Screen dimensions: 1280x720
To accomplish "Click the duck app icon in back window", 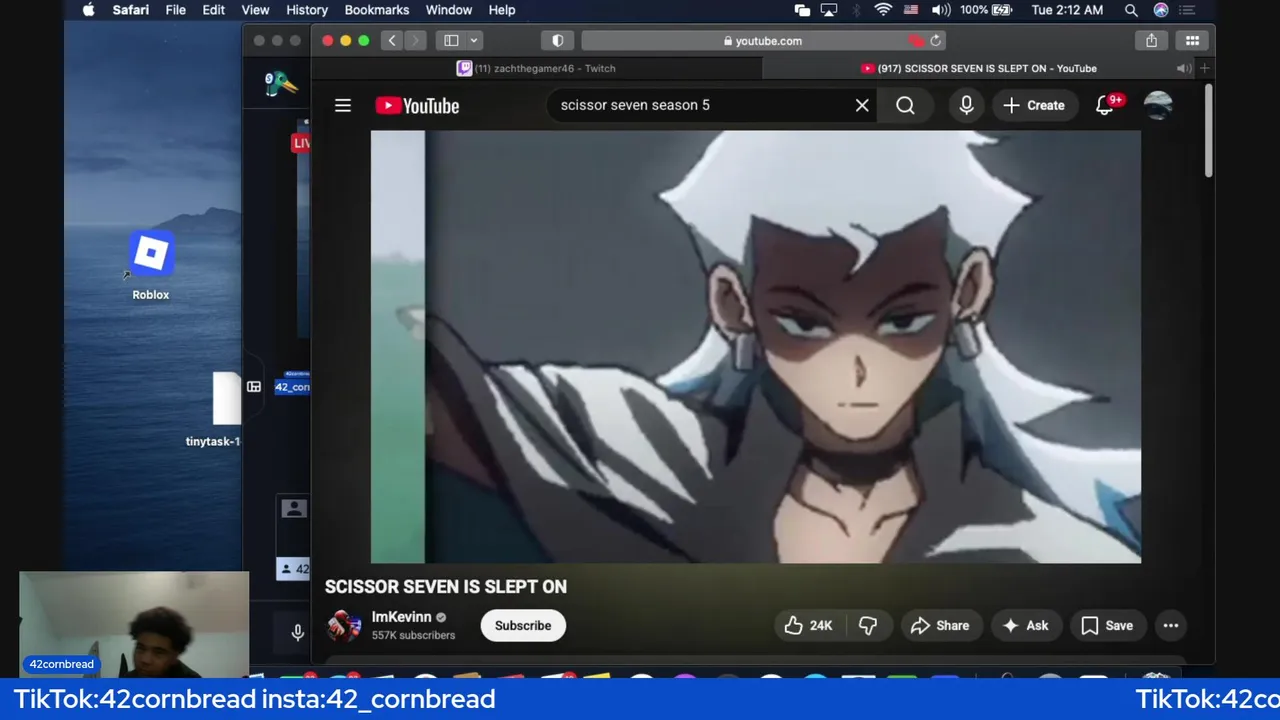I will click(x=281, y=84).
